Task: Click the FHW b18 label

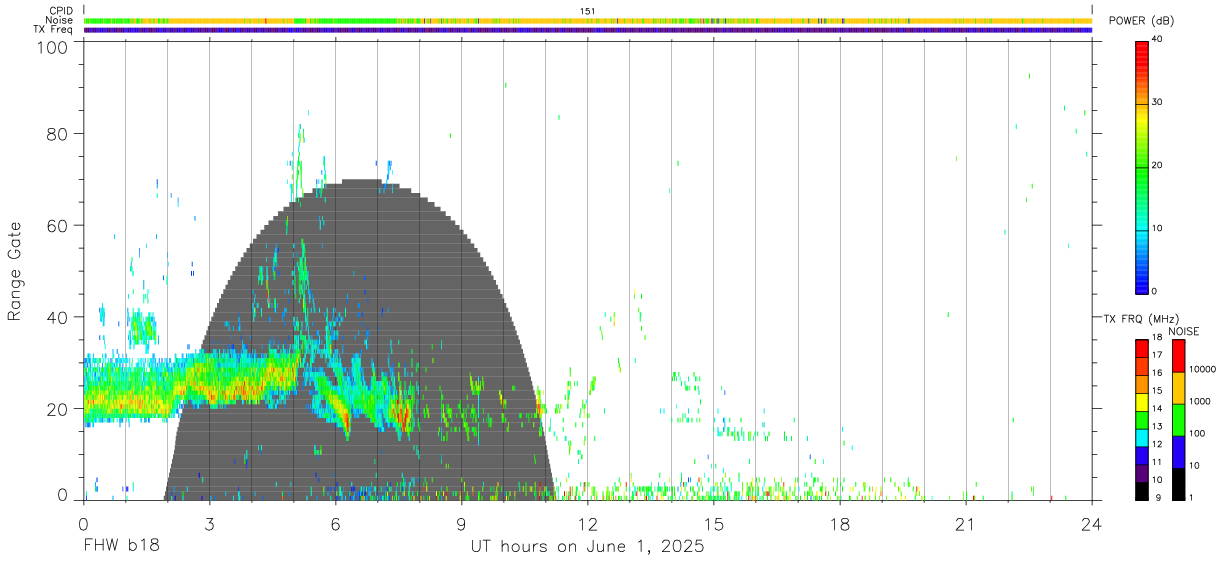Action: 121,547
